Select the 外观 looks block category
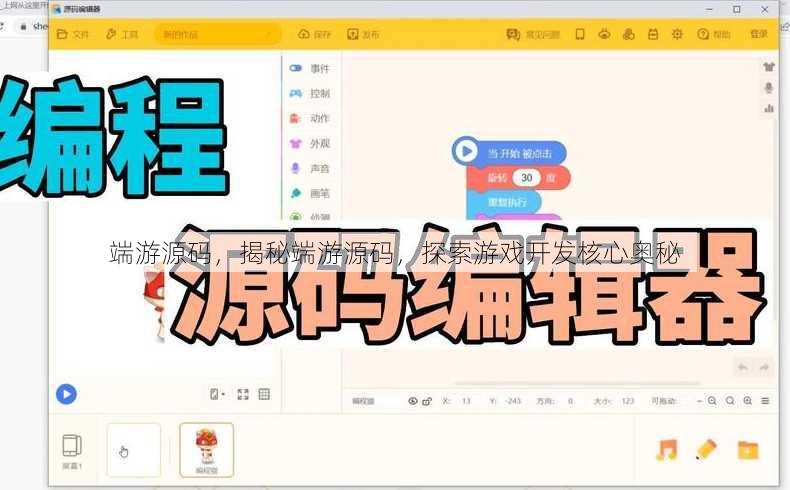790x490 pixels. [x=310, y=144]
